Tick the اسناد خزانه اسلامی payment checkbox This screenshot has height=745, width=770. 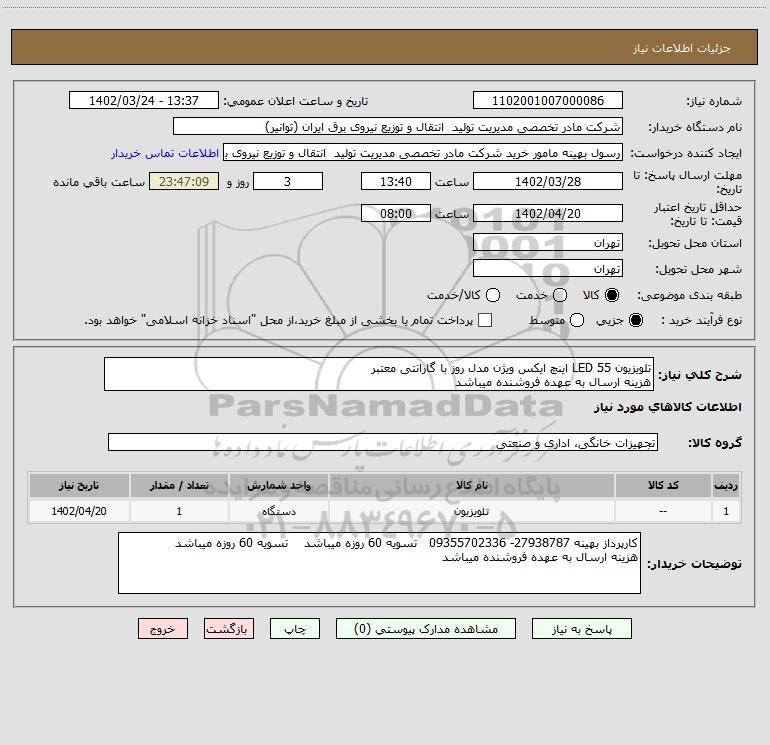pyautogui.click(x=485, y=320)
